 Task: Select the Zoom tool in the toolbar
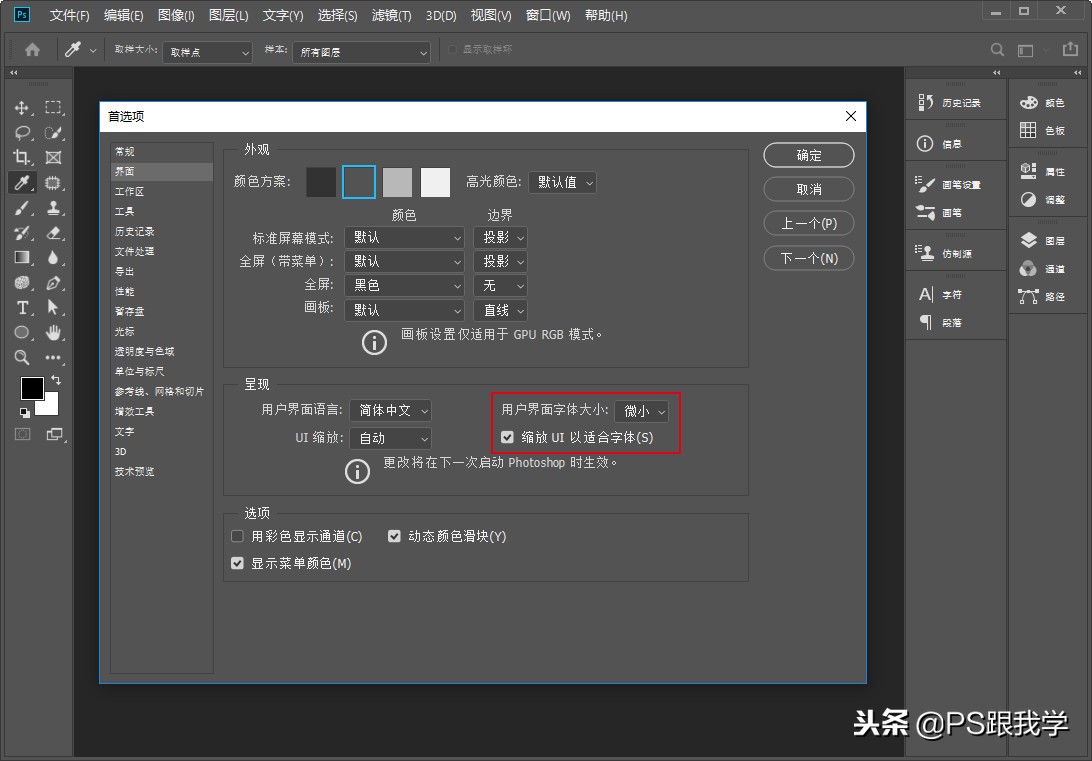point(22,355)
